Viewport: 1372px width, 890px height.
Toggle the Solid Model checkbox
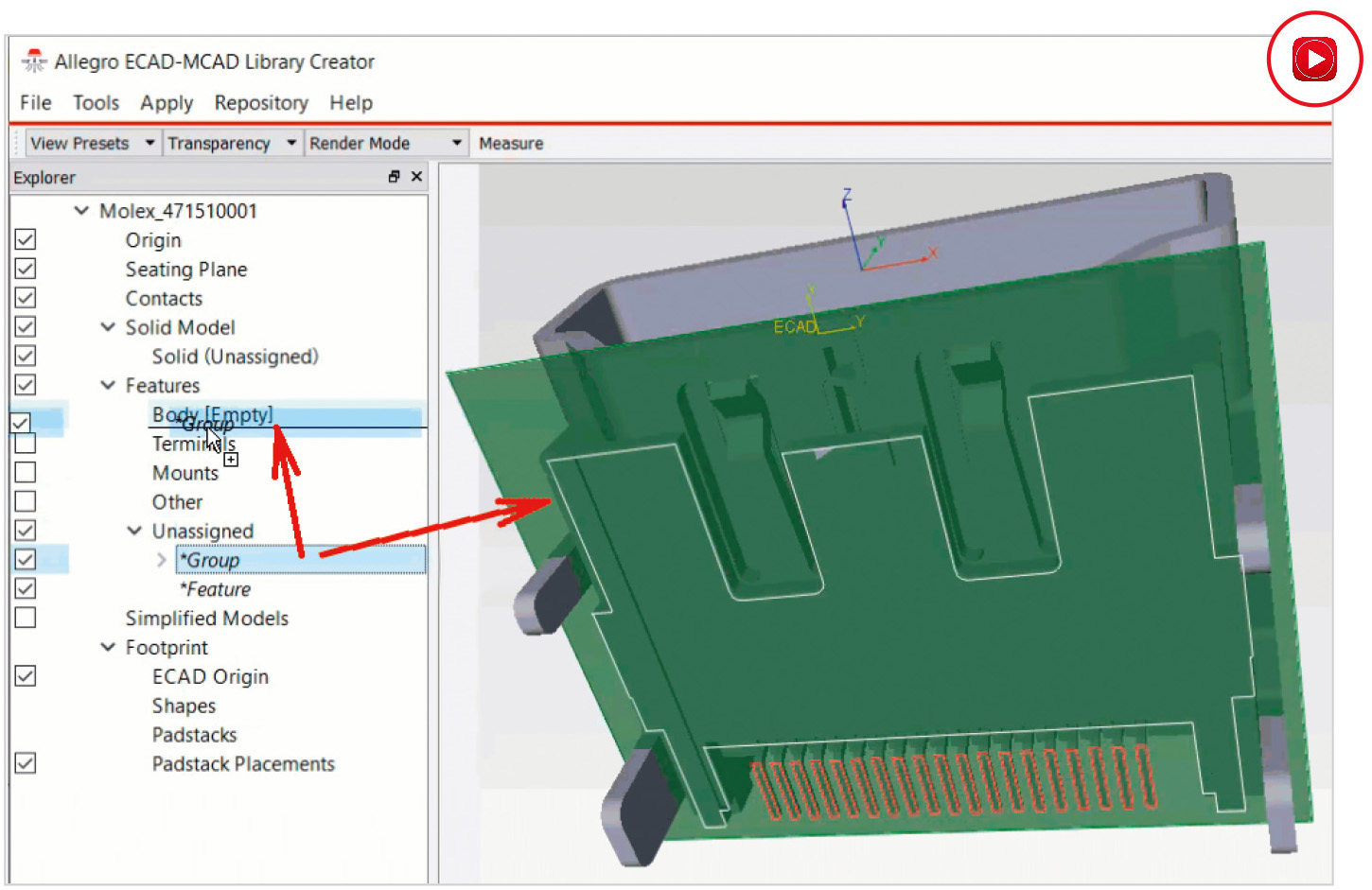click(26, 327)
